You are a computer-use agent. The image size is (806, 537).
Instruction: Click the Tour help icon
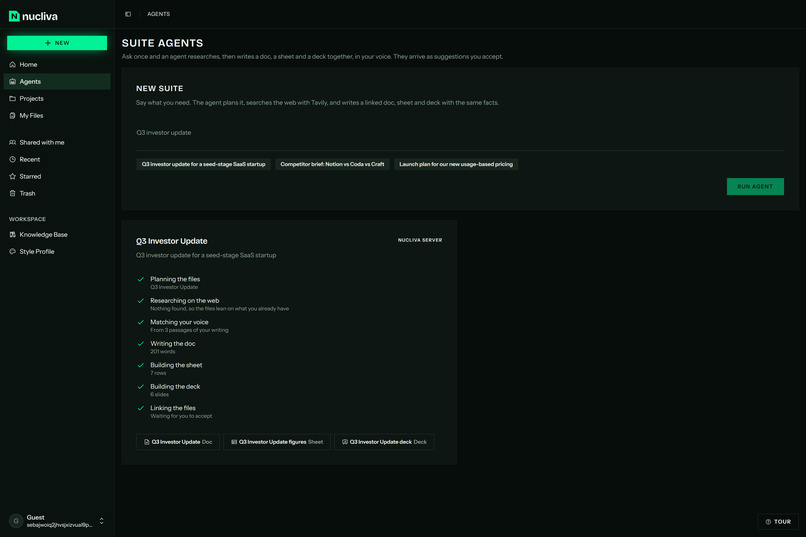coord(768,522)
